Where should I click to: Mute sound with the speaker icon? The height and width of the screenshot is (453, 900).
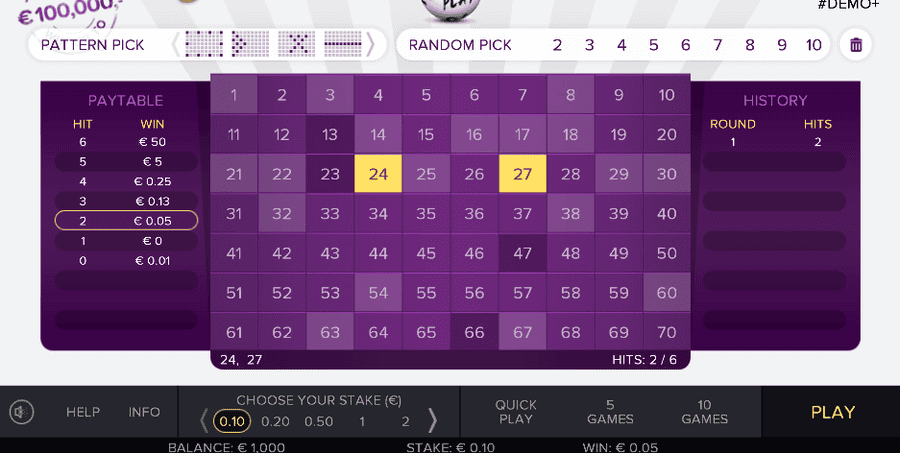point(22,412)
